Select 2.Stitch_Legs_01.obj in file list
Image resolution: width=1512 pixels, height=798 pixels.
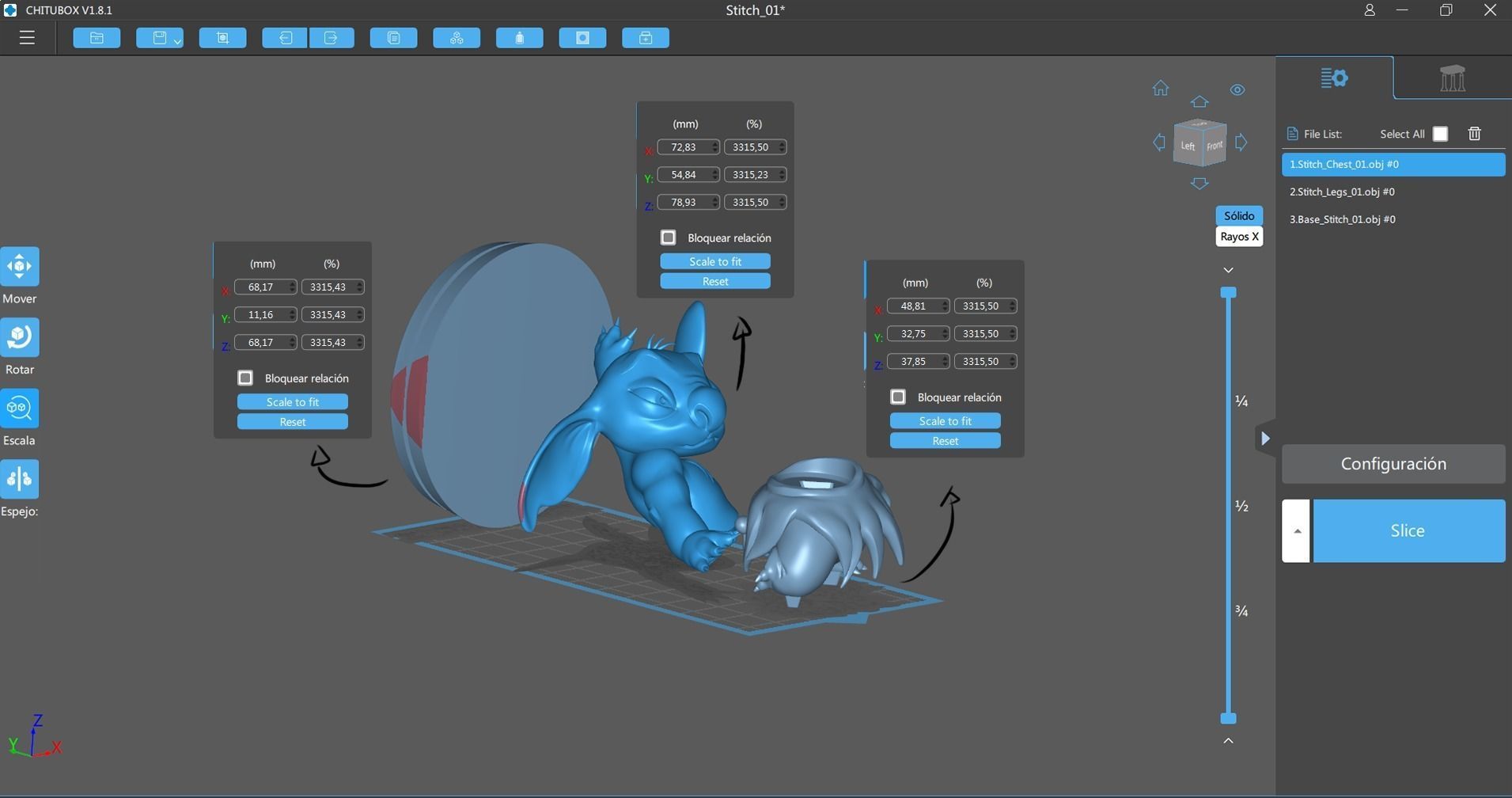[x=1393, y=192]
